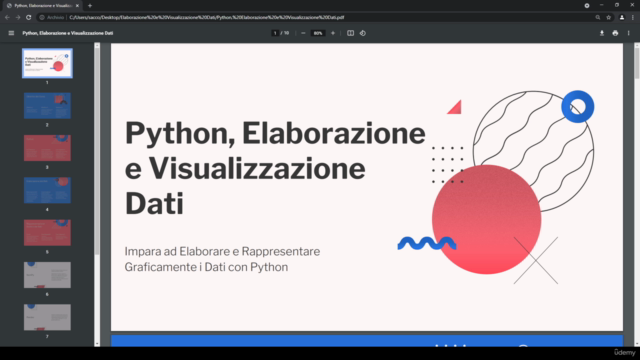Click the zoom percentage field
Screen dimensions: 640x360
pyautogui.click(x=318, y=33)
